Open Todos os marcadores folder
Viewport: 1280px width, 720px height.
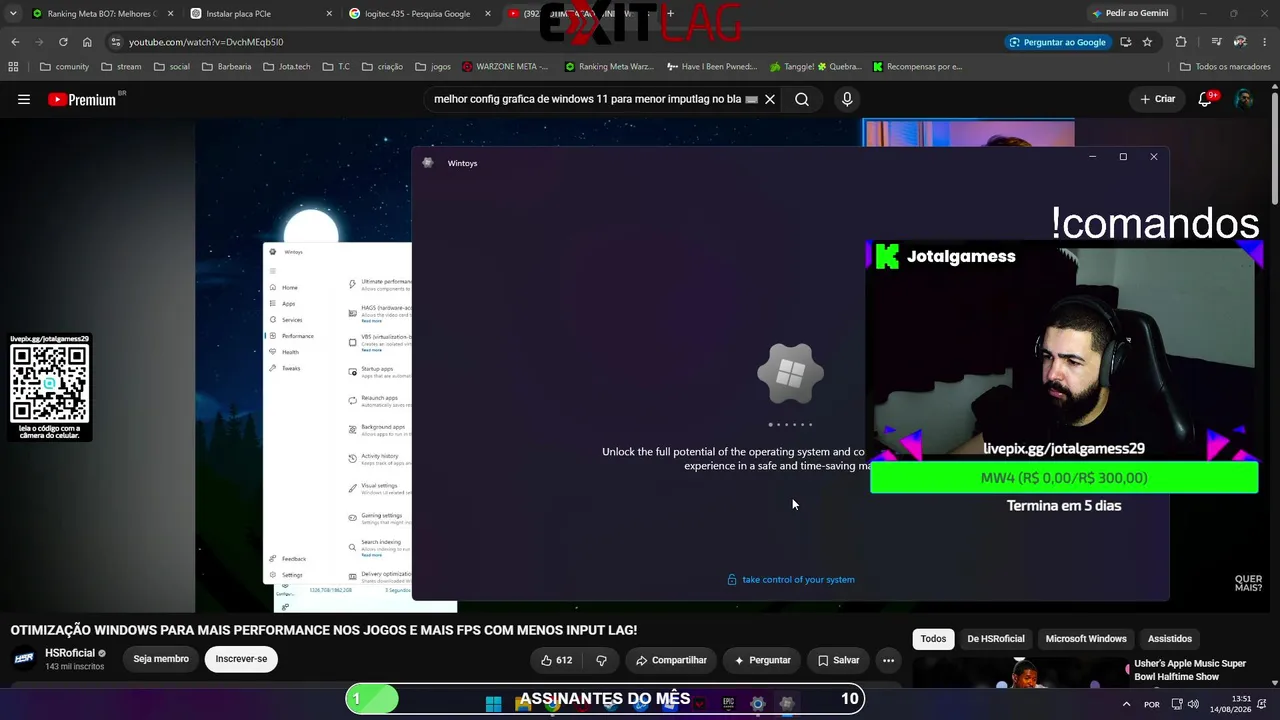tap(1225, 67)
